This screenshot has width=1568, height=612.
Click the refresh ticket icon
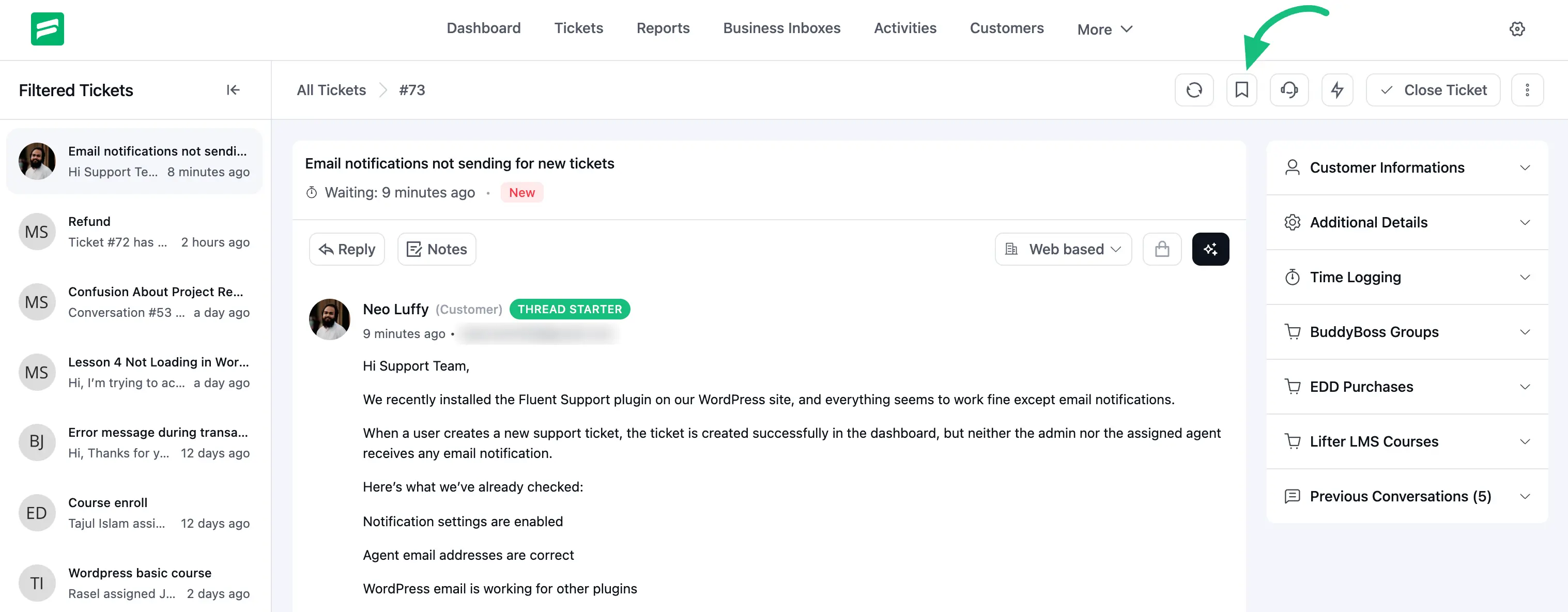tap(1194, 90)
